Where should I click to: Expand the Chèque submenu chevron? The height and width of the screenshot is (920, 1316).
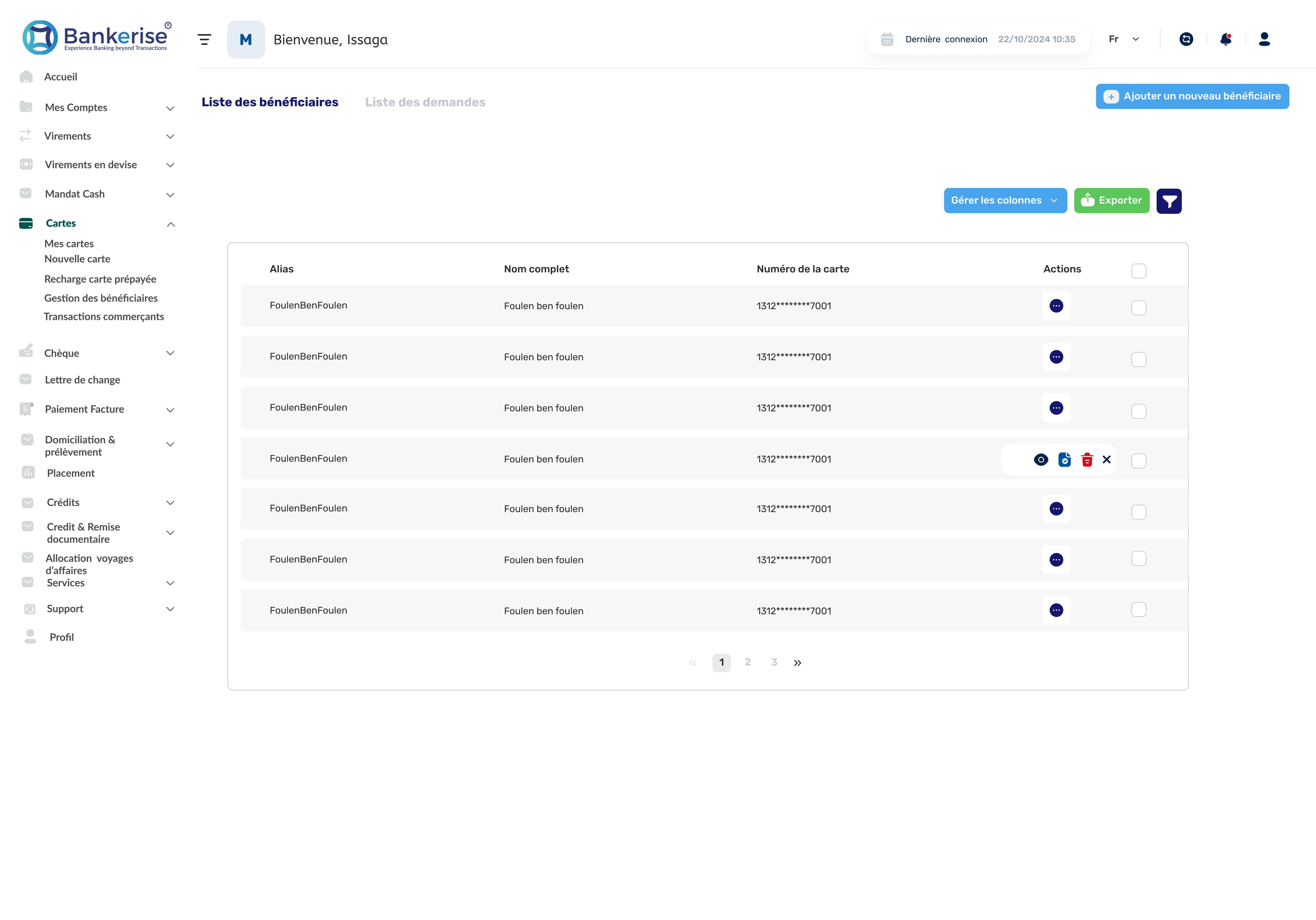click(x=170, y=353)
